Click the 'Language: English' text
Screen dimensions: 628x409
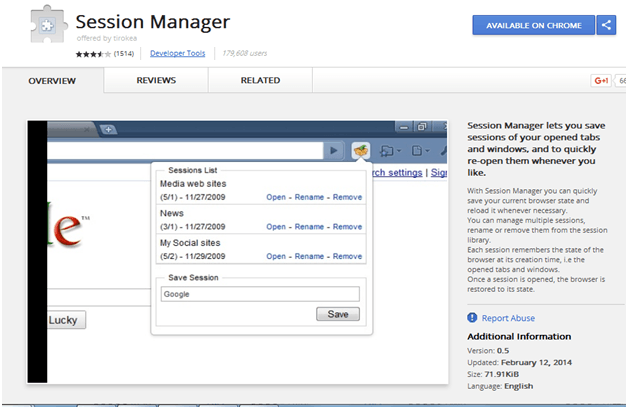point(500,386)
